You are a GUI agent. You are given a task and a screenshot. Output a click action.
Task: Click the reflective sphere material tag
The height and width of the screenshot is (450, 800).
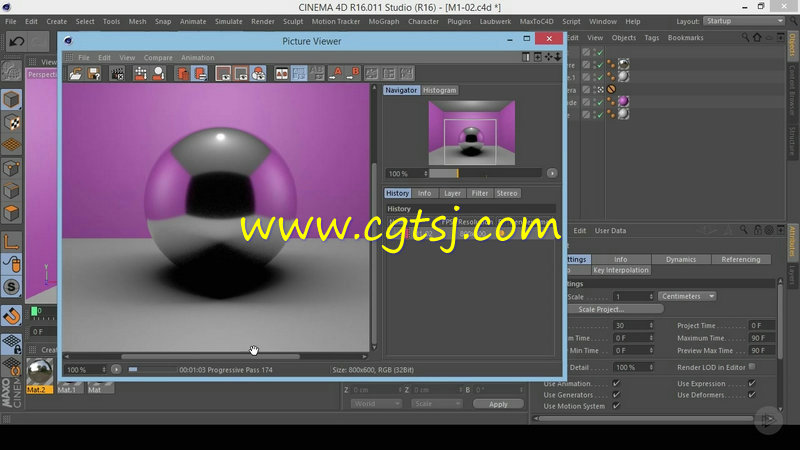click(x=623, y=64)
